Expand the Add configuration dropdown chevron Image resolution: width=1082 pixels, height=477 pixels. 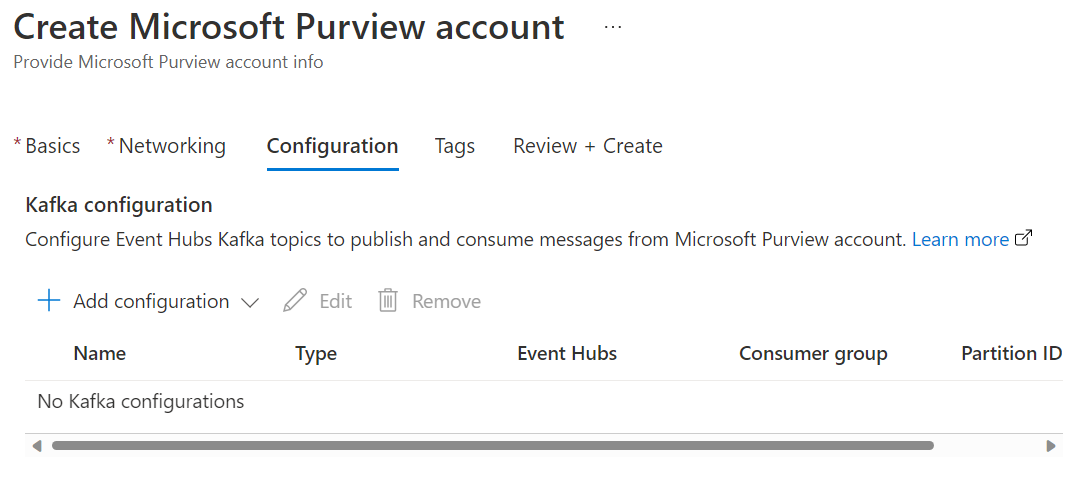pos(249,302)
